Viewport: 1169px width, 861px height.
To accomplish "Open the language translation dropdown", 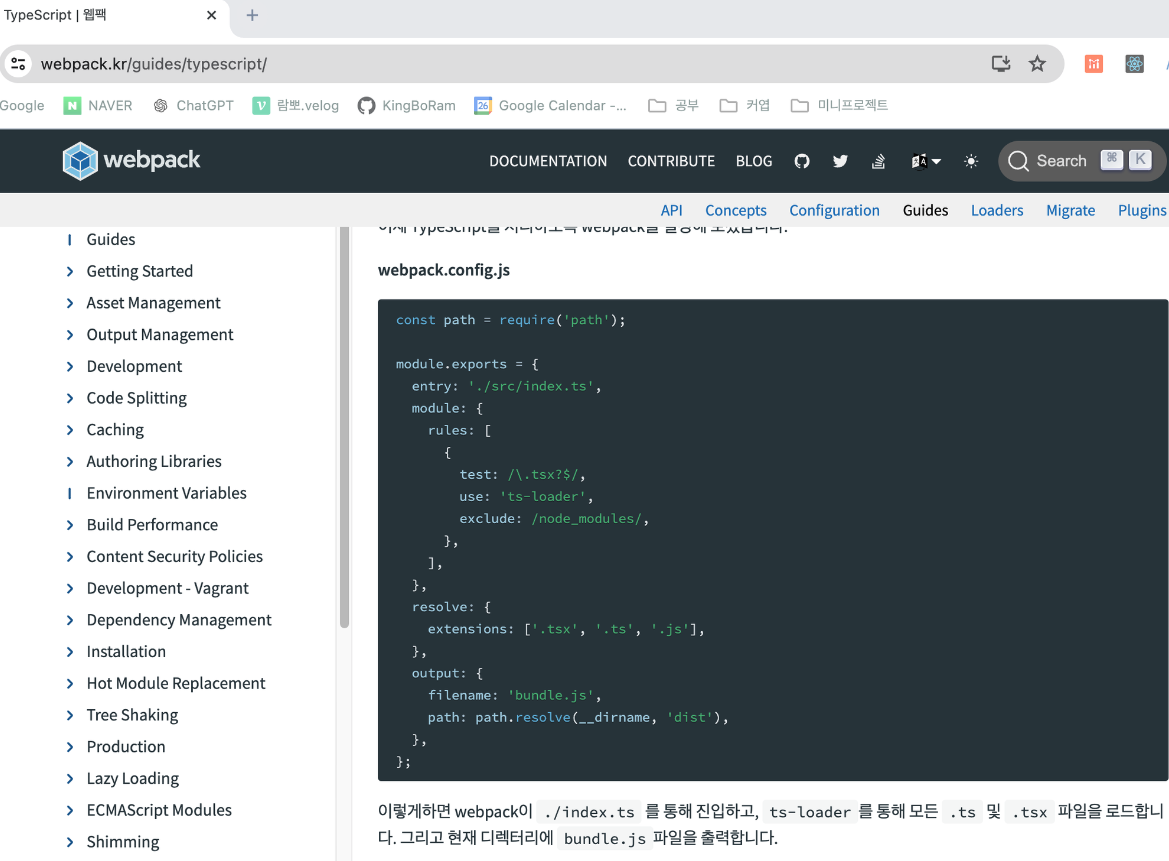I will click(926, 161).
